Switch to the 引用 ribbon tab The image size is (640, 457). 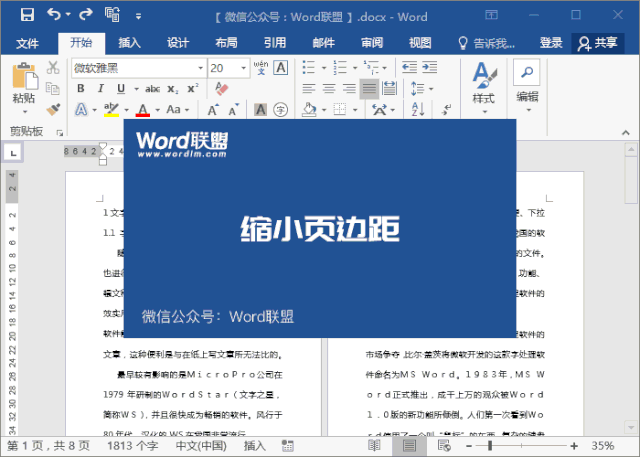point(275,43)
